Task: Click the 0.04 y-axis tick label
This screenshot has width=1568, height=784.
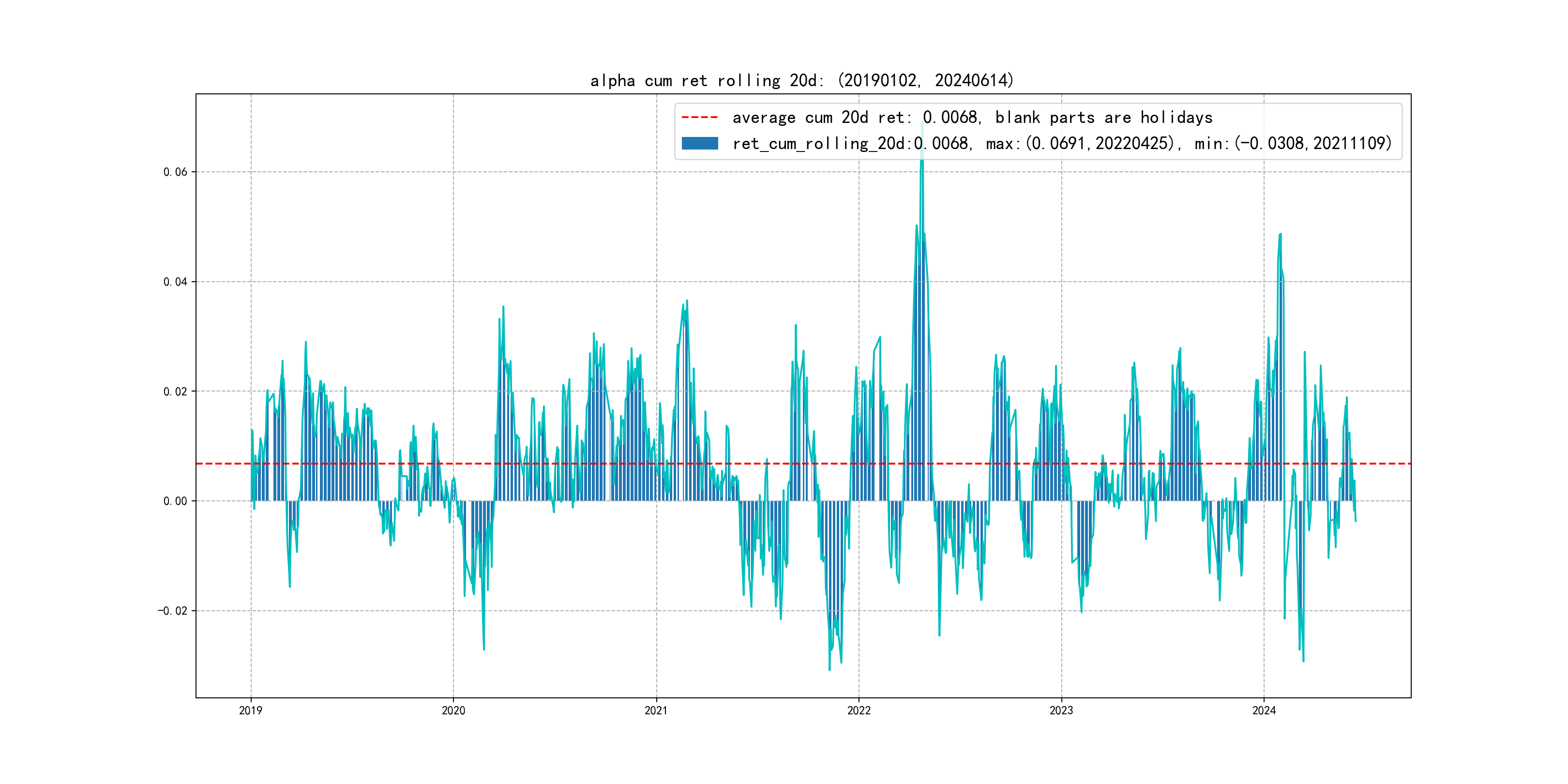Action: [x=175, y=282]
